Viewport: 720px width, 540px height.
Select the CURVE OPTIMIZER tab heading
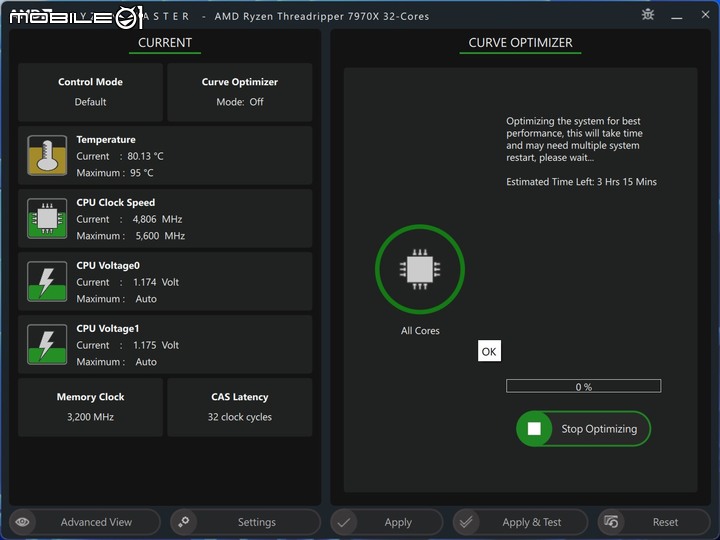[520, 43]
